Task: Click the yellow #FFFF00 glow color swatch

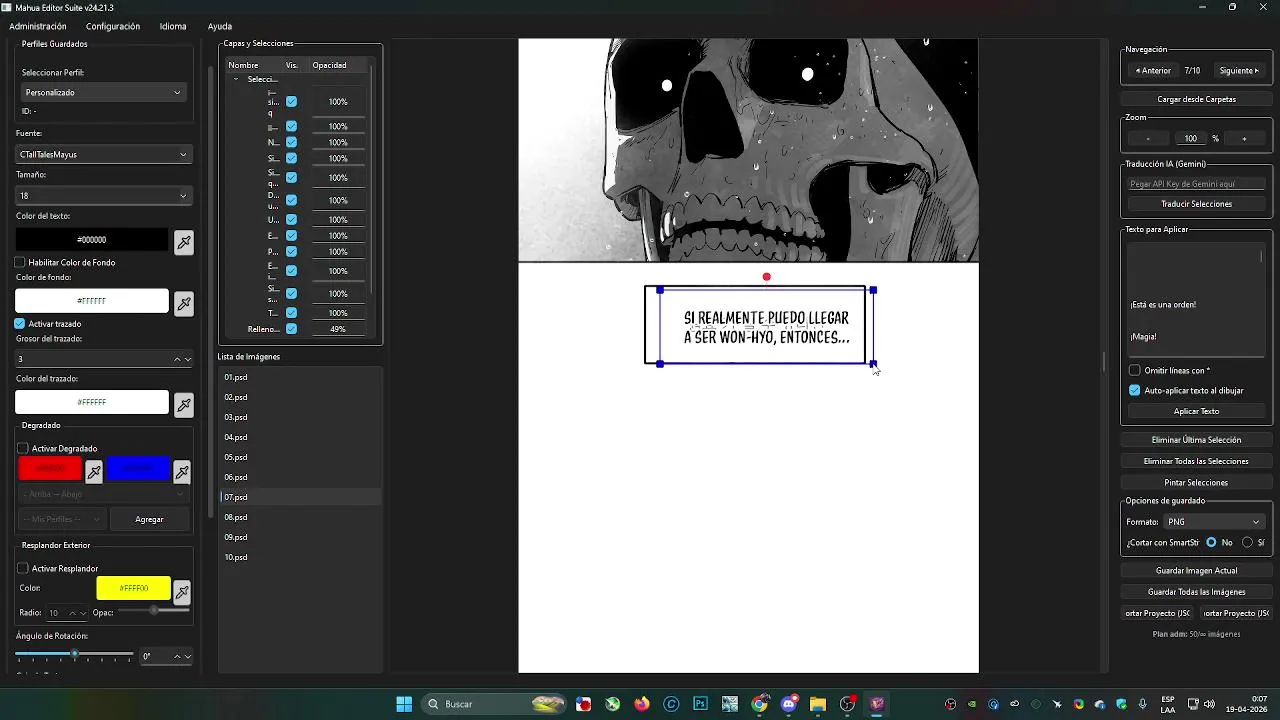Action: tap(134, 589)
